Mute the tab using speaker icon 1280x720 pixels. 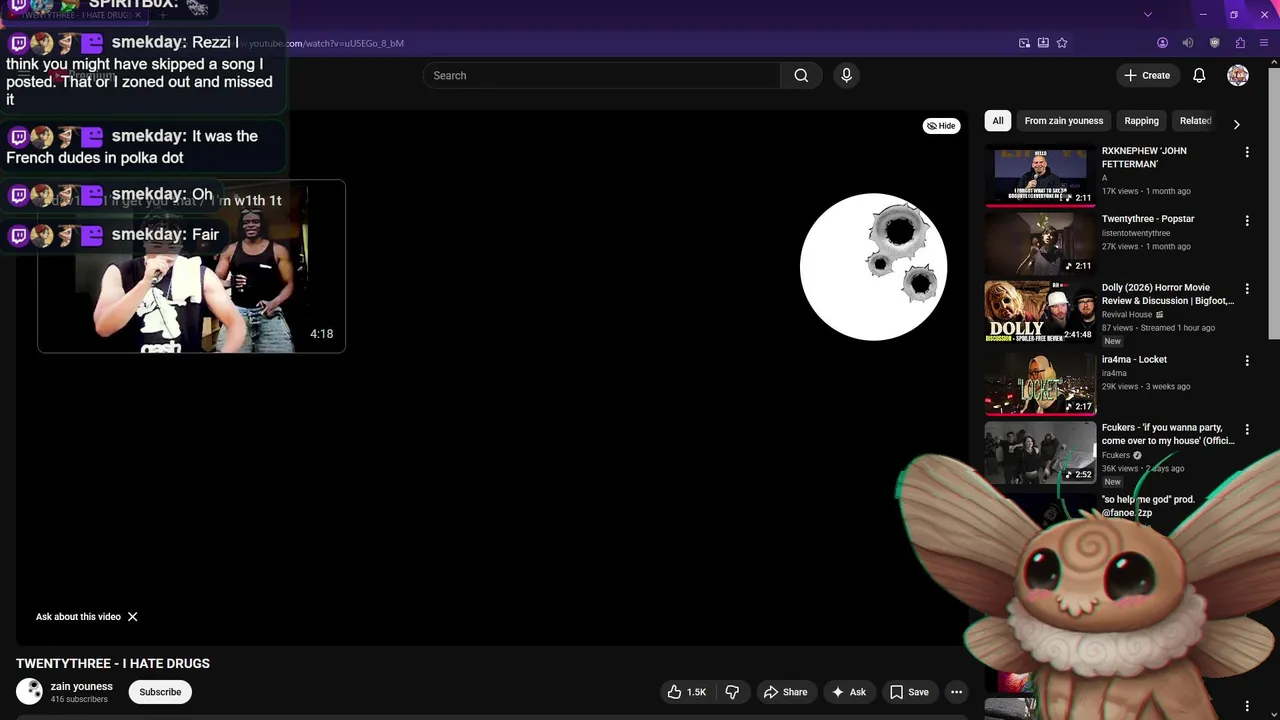(1188, 43)
